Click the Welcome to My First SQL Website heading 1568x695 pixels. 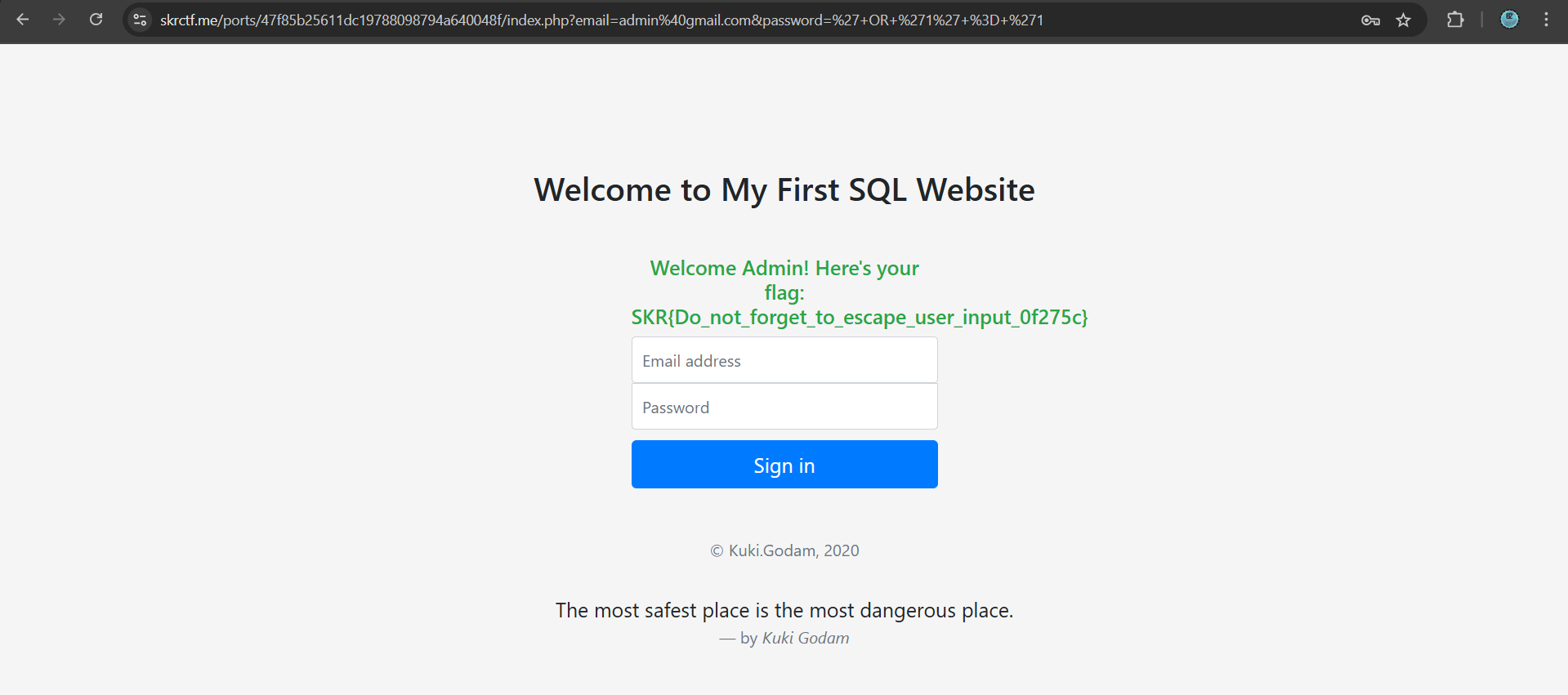[x=784, y=189]
